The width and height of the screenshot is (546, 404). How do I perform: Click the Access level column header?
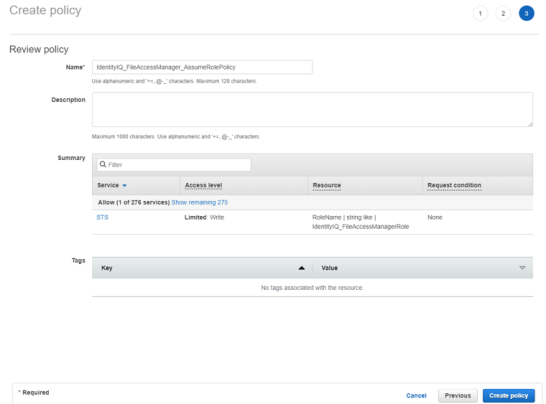coord(203,185)
